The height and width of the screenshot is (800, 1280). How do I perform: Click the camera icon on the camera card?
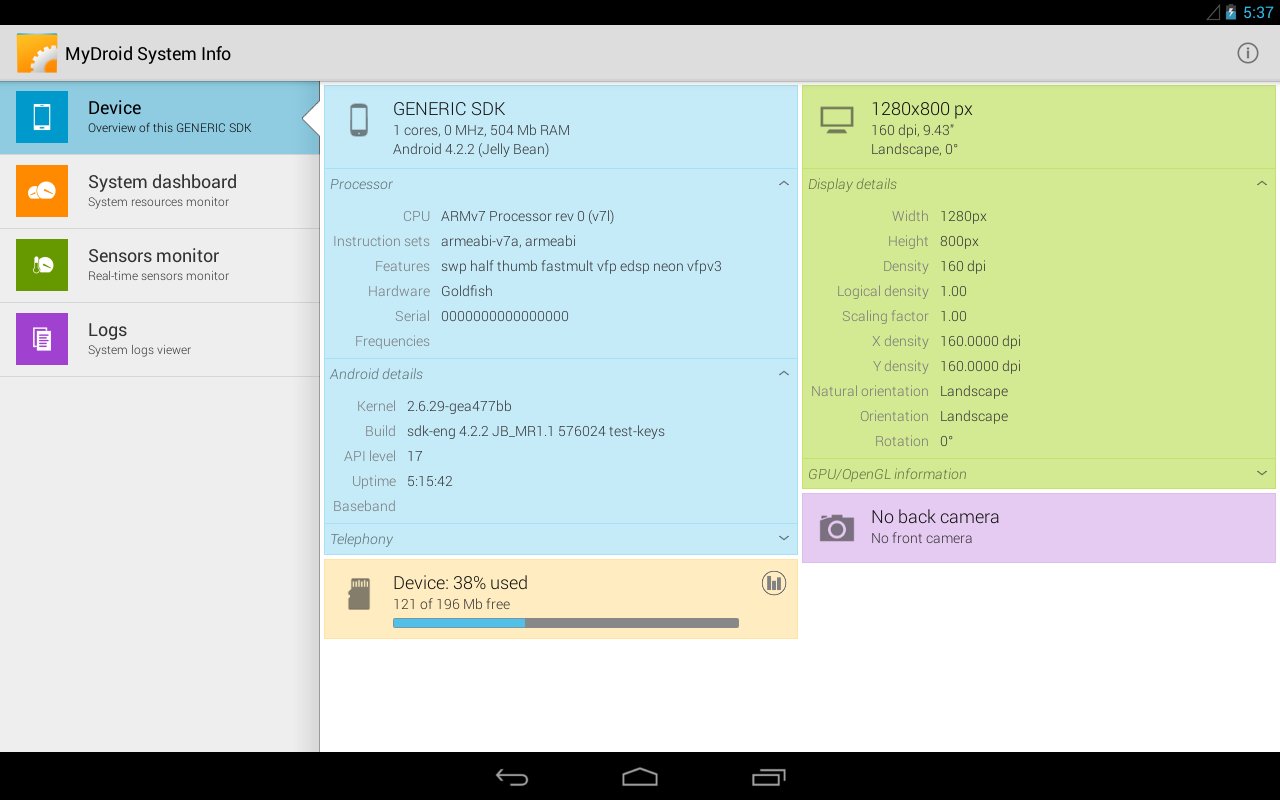click(836, 528)
